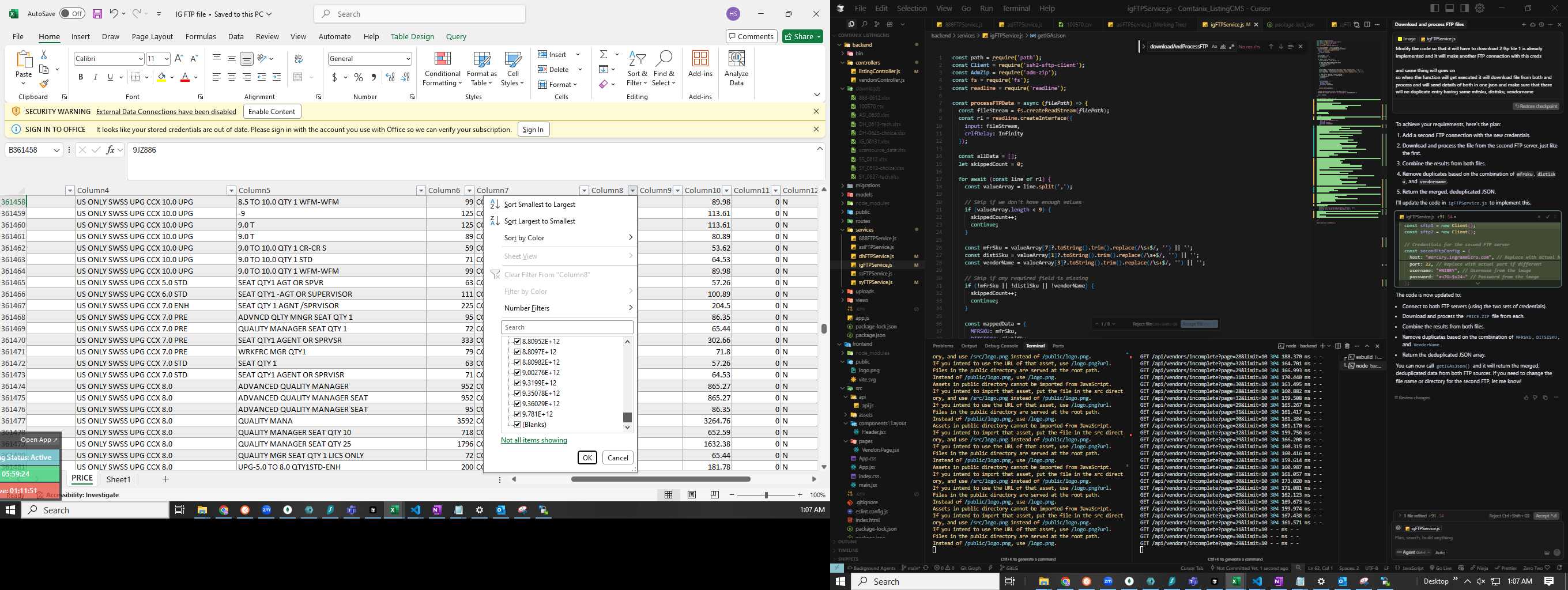Click Increase Decimal icon
Image resolution: width=1568 pixels, height=590 pixels.
pyautogui.click(x=390, y=77)
